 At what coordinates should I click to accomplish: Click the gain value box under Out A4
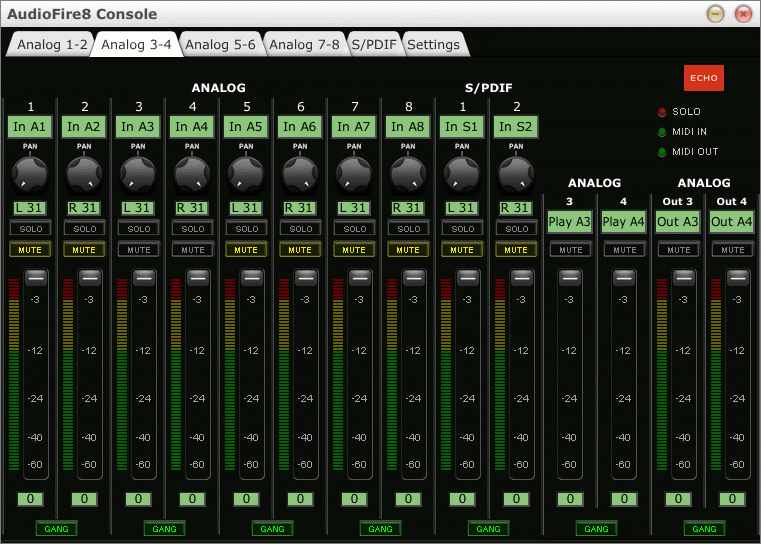[x=732, y=499]
